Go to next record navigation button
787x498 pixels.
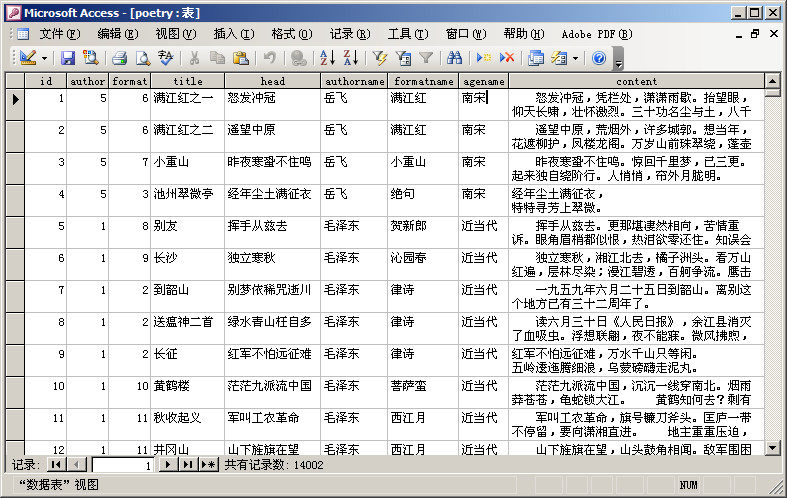coord(168,465)
